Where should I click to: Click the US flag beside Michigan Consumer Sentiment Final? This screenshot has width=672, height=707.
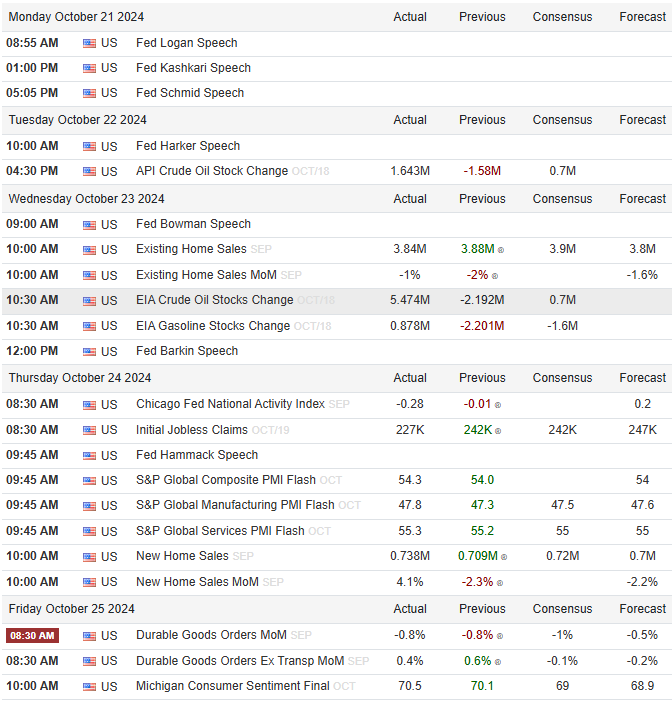click(89, 687)
